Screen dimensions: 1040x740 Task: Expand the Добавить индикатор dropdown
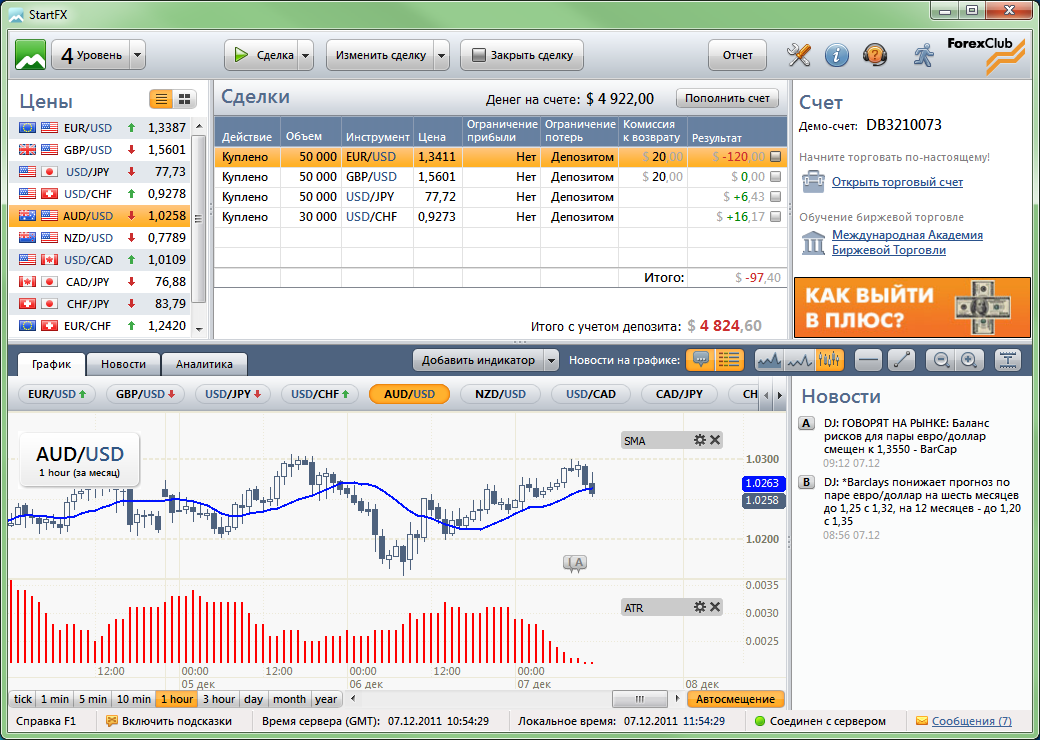click(x=551, y=360)
